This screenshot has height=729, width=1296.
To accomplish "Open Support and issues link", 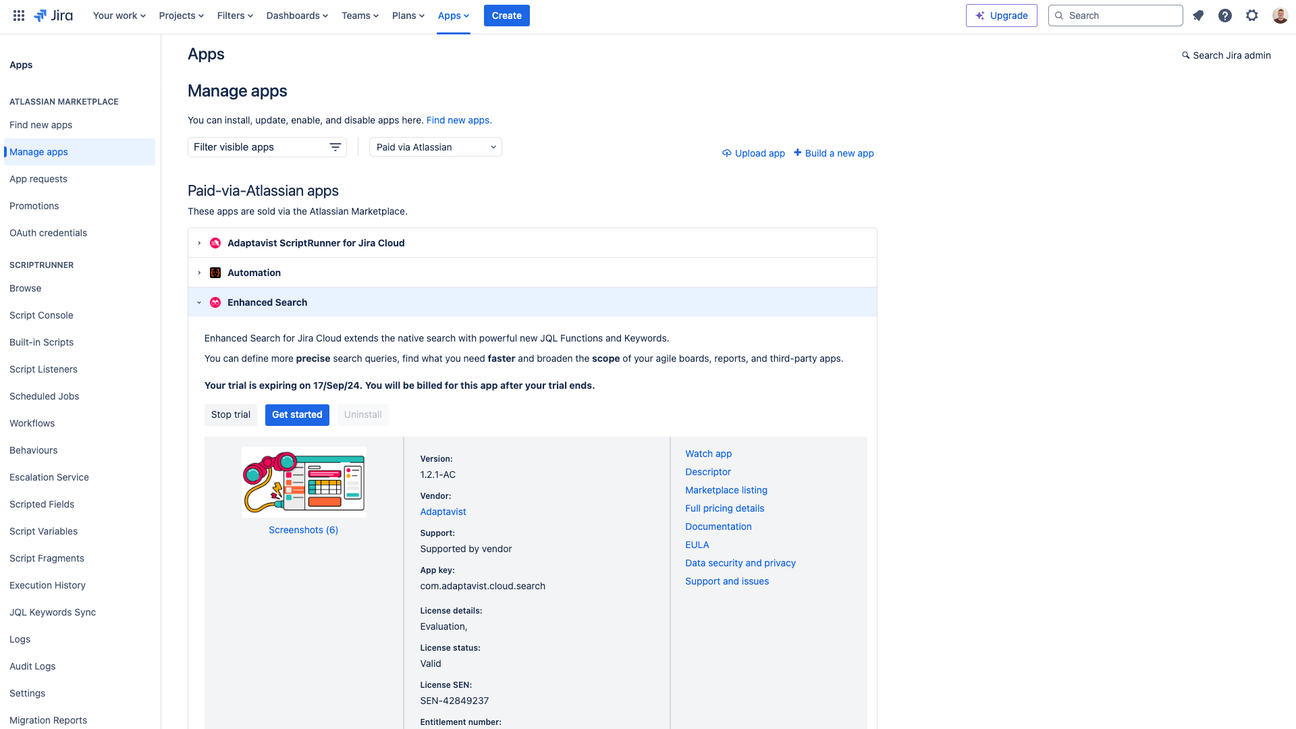I will tap(727, 581).
